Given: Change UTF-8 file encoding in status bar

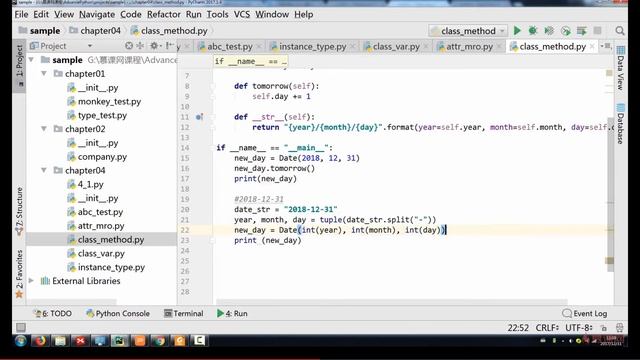Looking at the screenshot, I should click(x=578, y=328).
